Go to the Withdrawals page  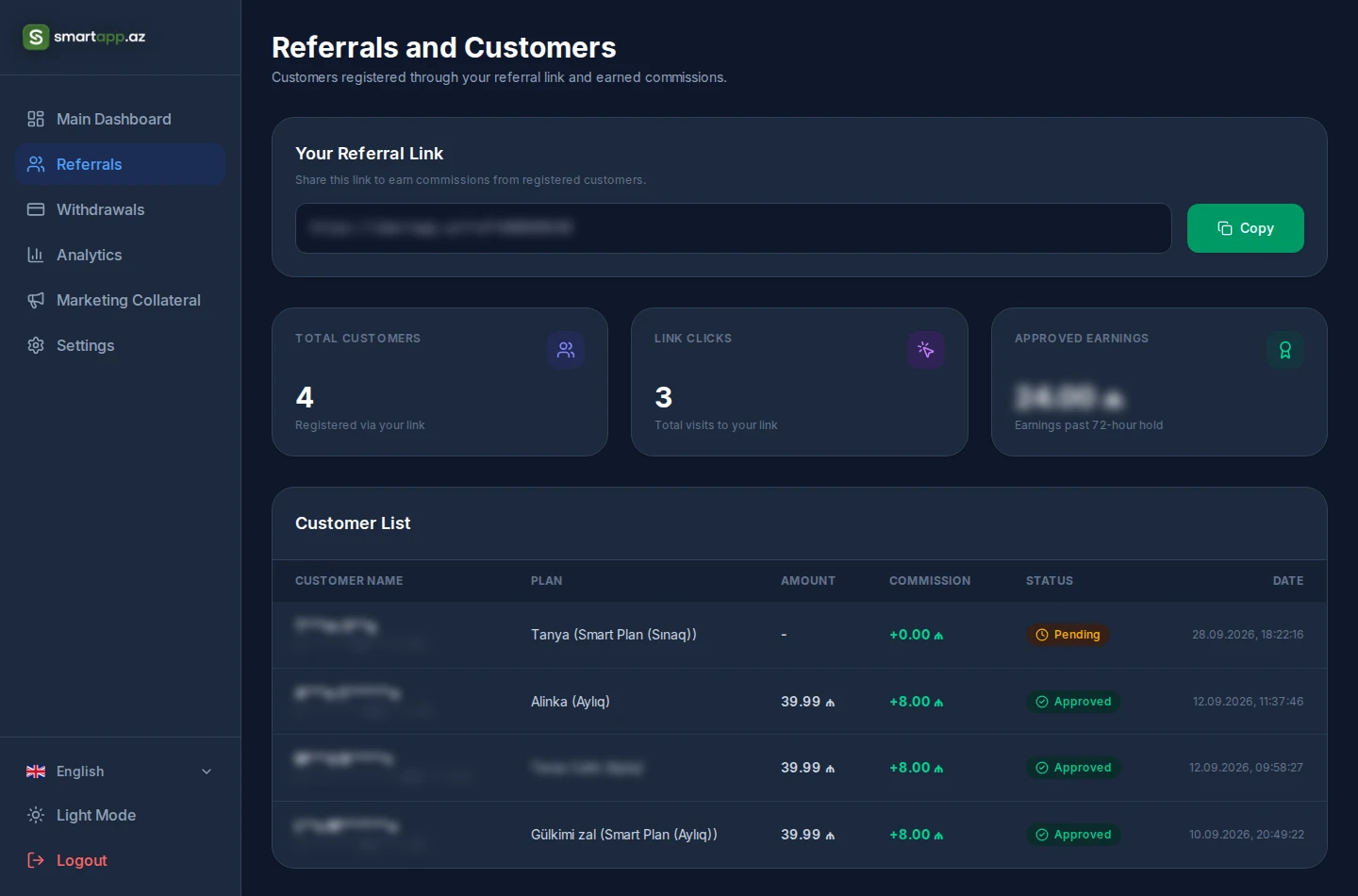(x=121, y=209)
